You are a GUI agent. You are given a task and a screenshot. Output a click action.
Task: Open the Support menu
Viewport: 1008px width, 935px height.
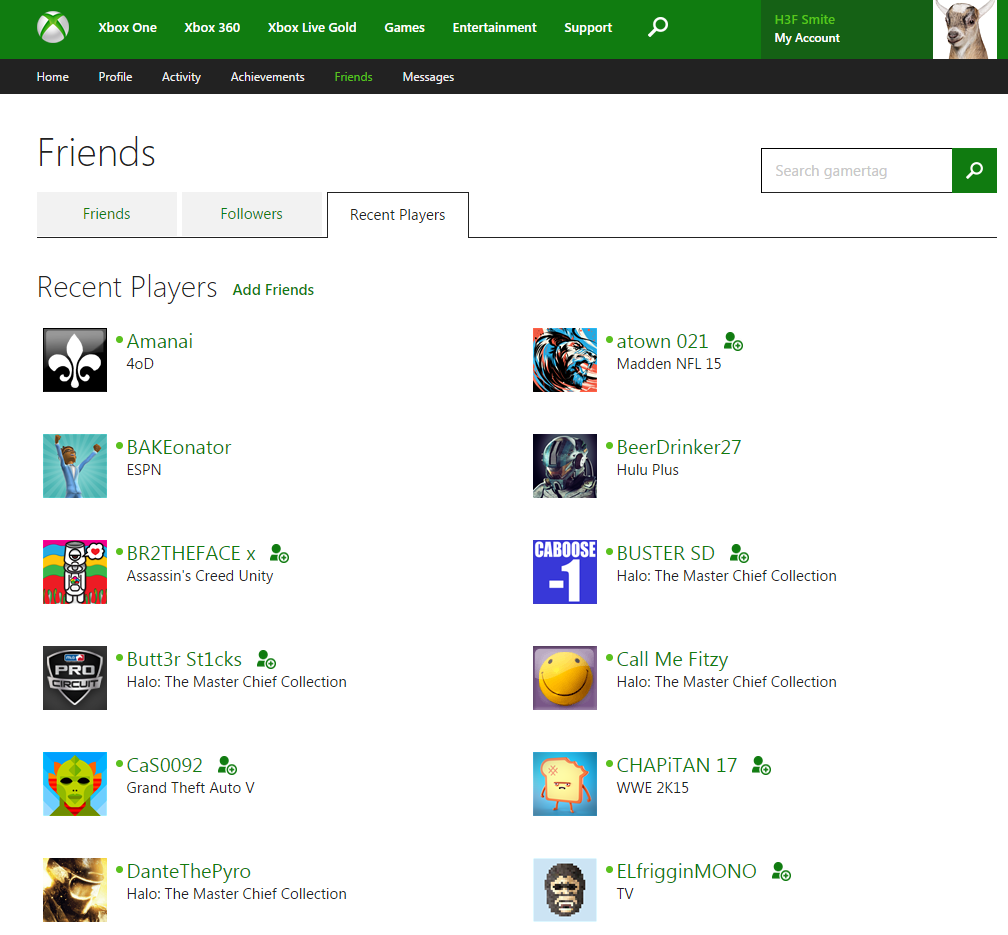588,28
